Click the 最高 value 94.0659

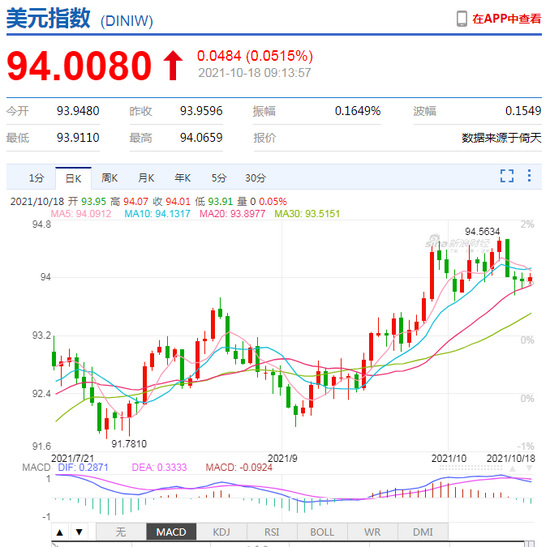point(201,138)
